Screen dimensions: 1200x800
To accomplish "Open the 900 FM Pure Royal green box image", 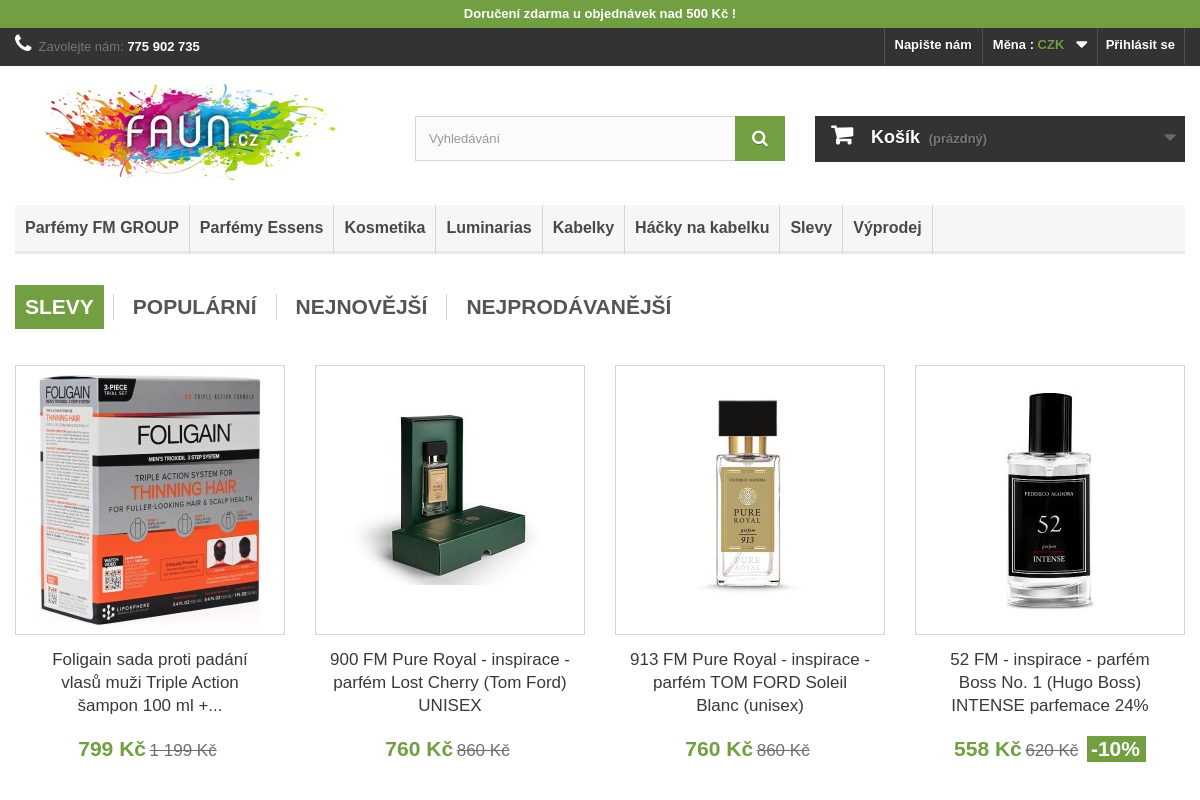I will pyautogui.click(x=450, y=500).
